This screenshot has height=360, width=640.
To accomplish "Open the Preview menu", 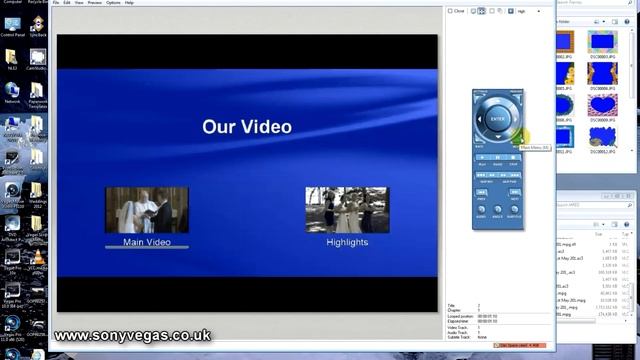I will [x=95, y=2].
